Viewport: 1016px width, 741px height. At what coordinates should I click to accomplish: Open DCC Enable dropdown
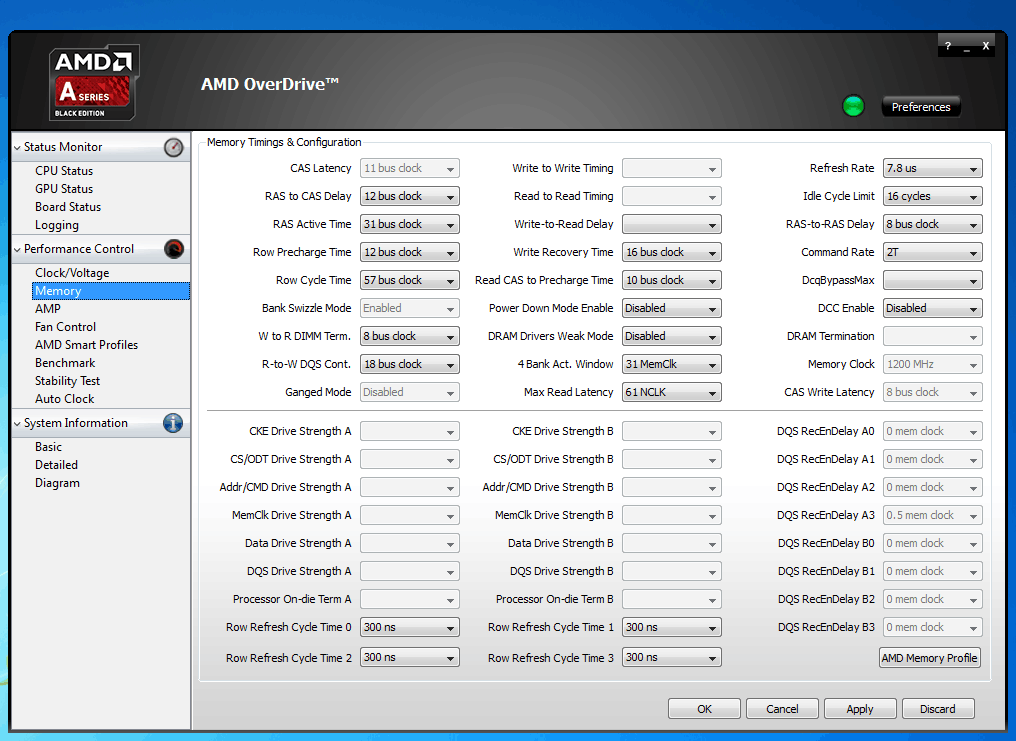click(932, 308)
